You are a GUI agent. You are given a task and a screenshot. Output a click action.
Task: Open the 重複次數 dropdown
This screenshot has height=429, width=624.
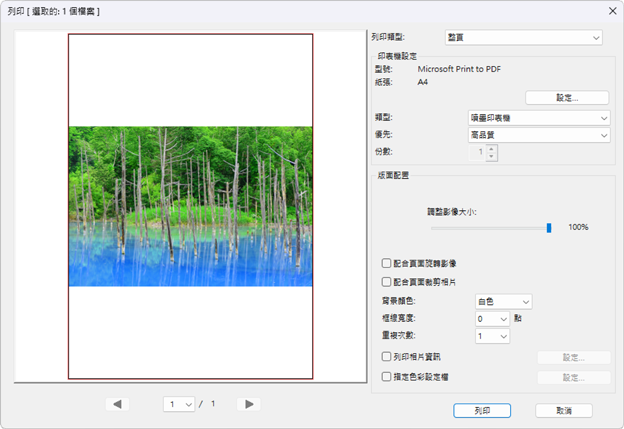(x=492, y=337)
